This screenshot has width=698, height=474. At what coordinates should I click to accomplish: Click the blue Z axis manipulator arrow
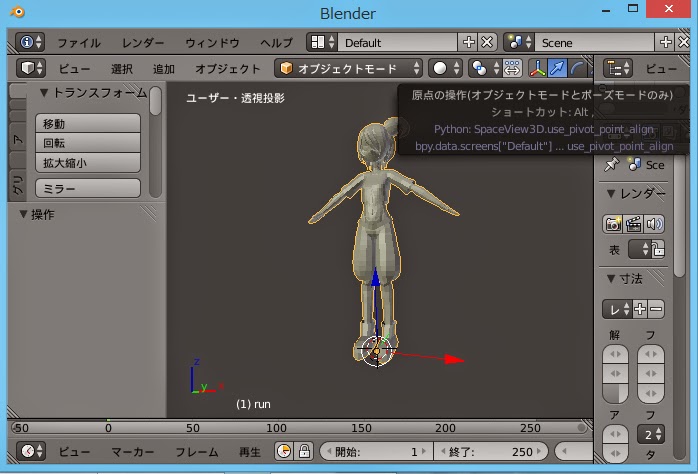click(376, 278)
